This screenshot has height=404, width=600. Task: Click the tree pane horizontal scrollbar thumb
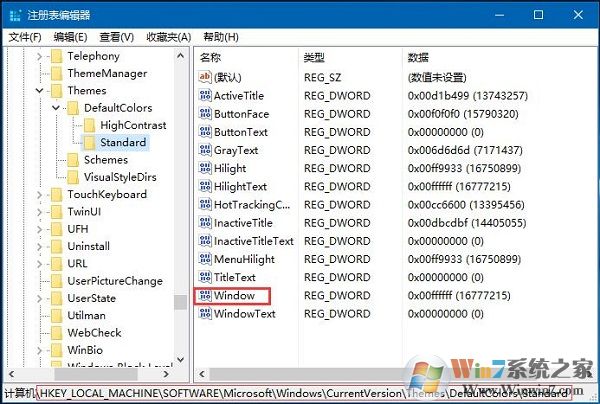pos(96,374)
